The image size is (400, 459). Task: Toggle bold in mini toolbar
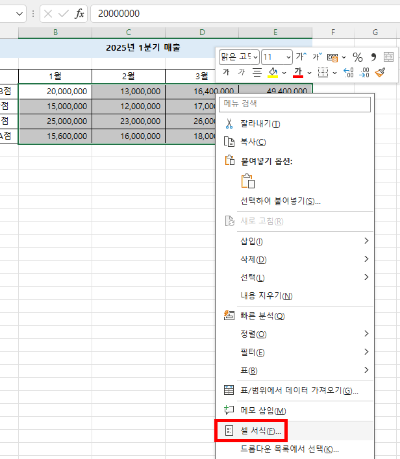click(x=226, y=72)
